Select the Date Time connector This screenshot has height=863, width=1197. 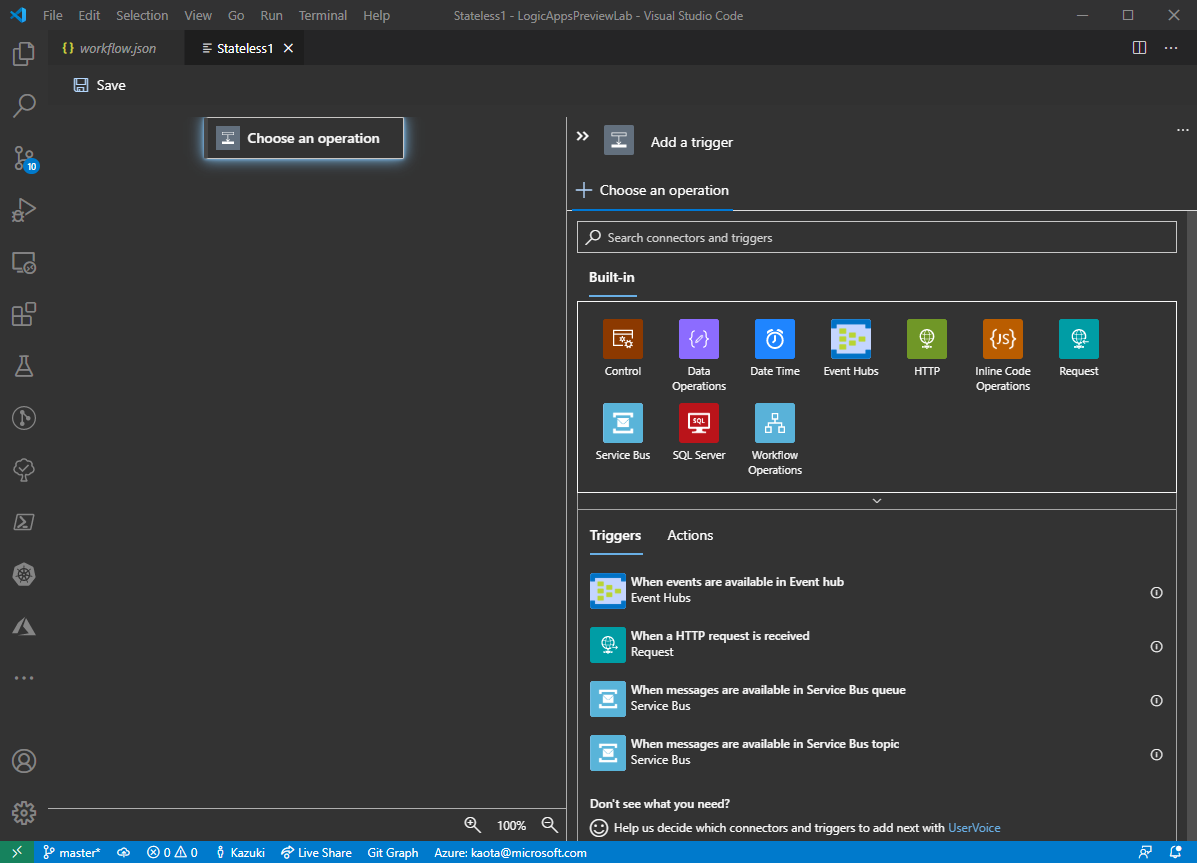coord(775,349)
